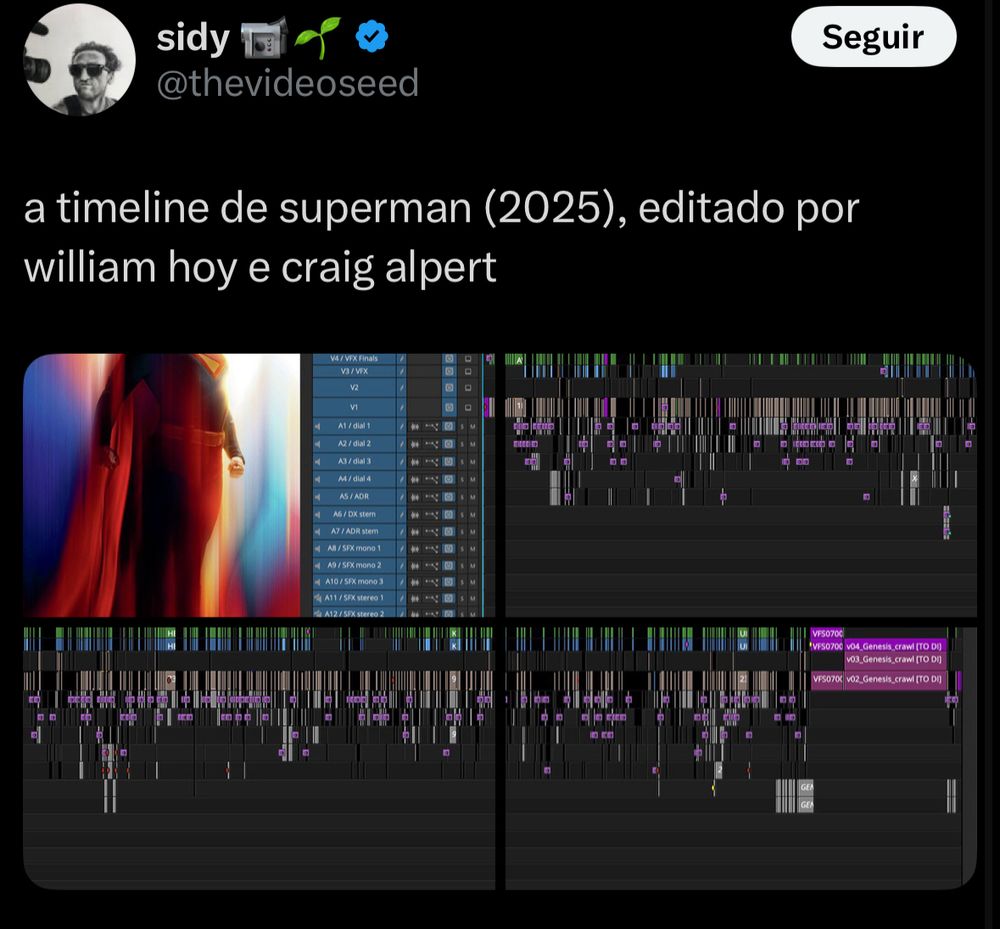Click the blue verified badge
The height and width of the screenshot is (929, 1000).
[372, 36]
